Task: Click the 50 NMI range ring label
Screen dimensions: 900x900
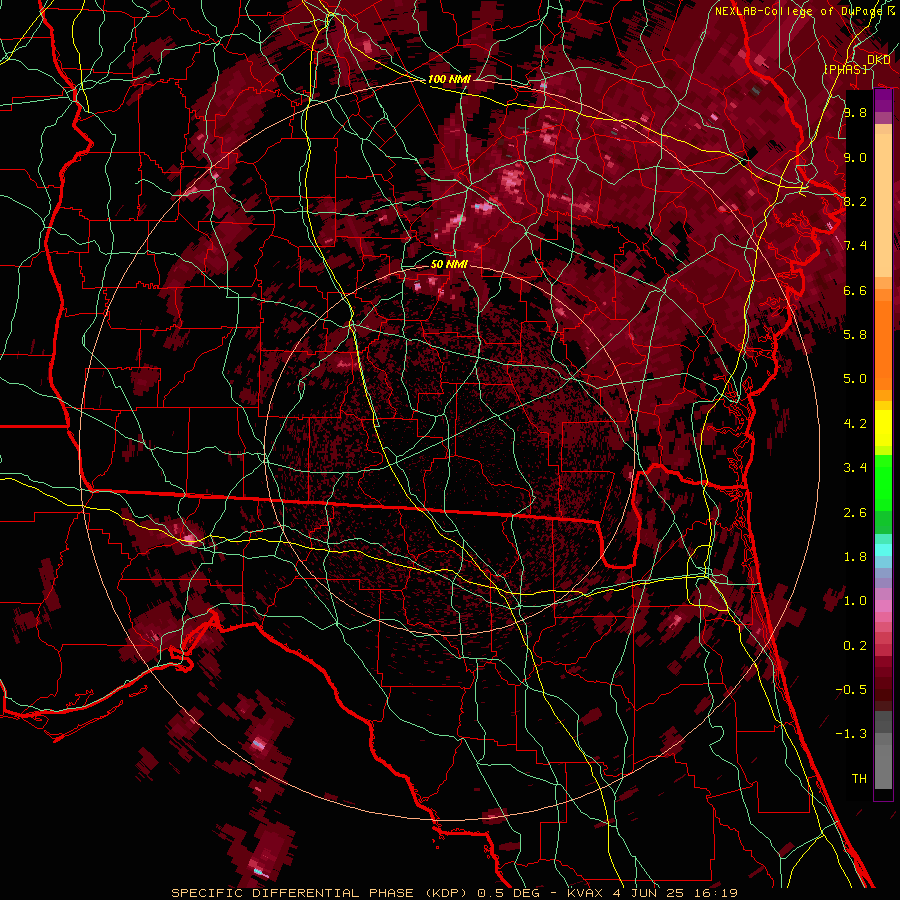Action: (449, 264)
